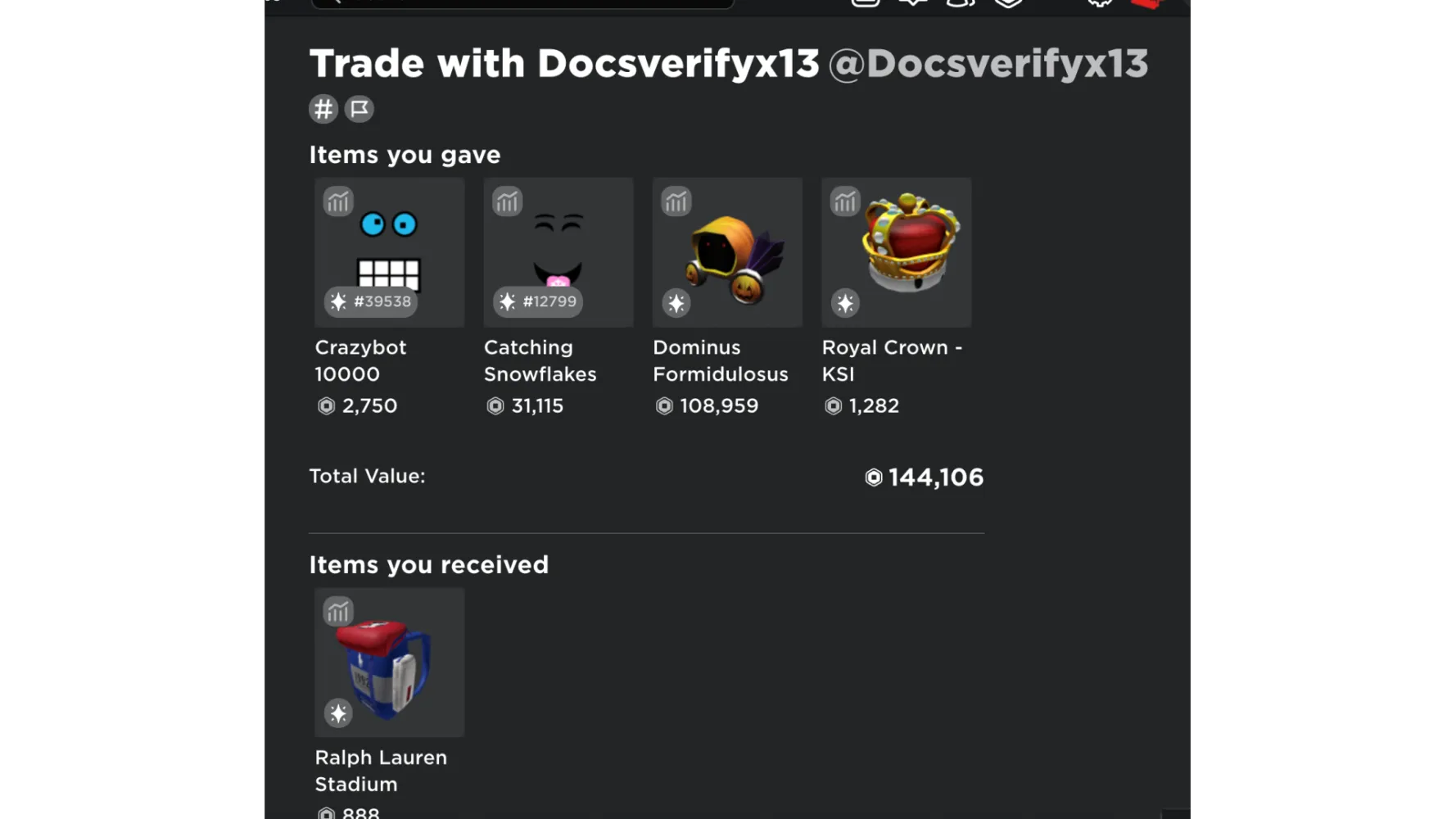
Task: Open the Ralph Lauren Stadium name link
Action: point(382,771)
